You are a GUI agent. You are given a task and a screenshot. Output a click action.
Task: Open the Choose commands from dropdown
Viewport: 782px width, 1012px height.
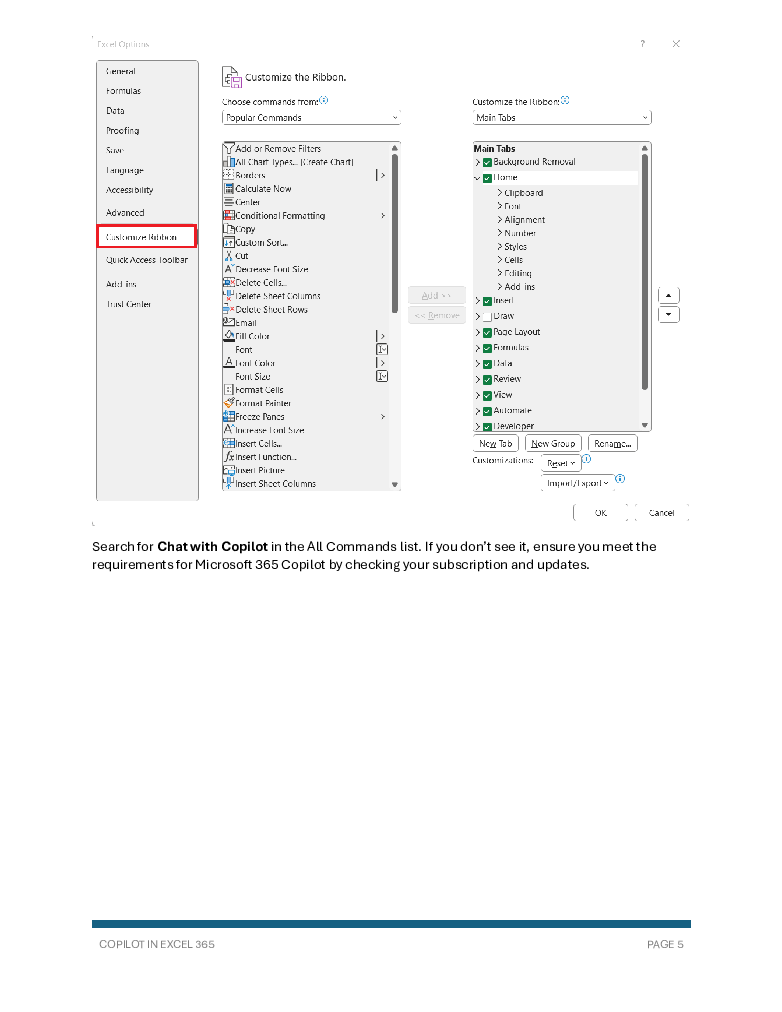[x=311, y=117]
